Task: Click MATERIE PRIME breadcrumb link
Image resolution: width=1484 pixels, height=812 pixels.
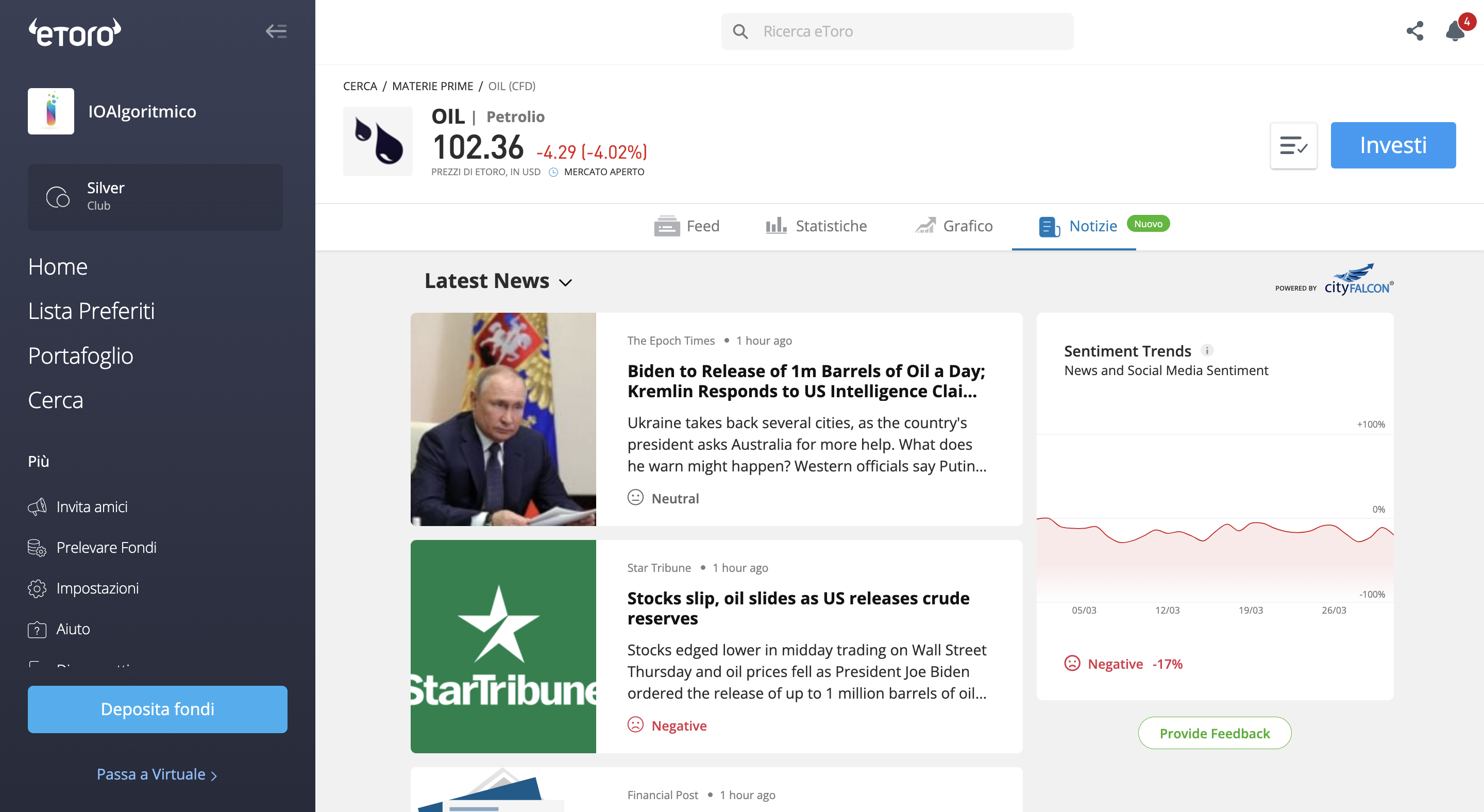Action: tap(432, 86)
